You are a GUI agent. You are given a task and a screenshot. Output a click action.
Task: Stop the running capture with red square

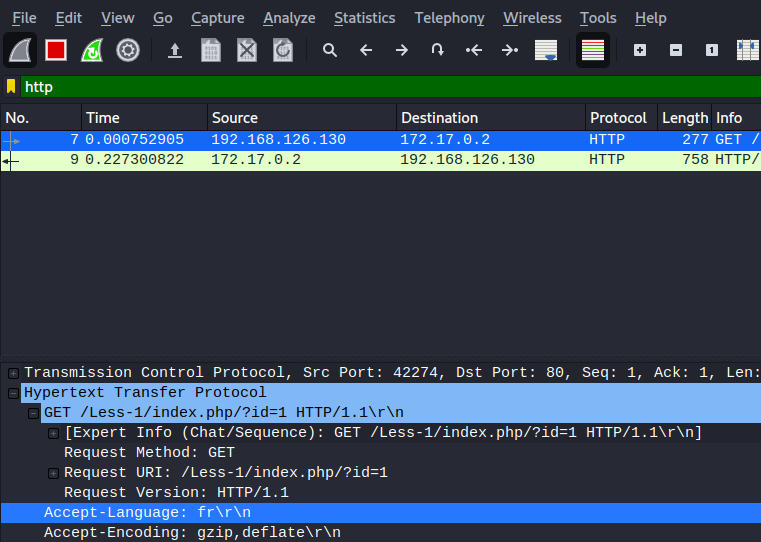pyautogui.click(x=56, y=50)
